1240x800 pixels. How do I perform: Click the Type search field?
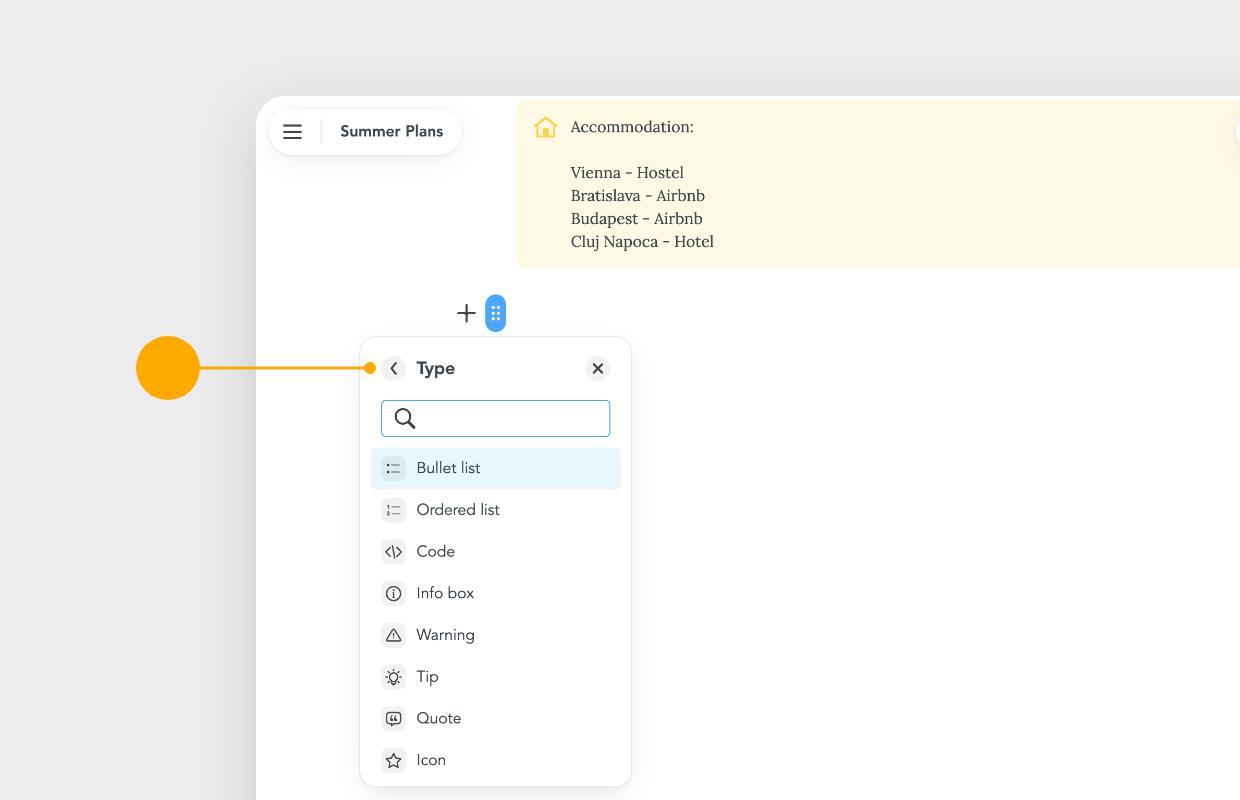pyautogui.click(x=495, y=419)
